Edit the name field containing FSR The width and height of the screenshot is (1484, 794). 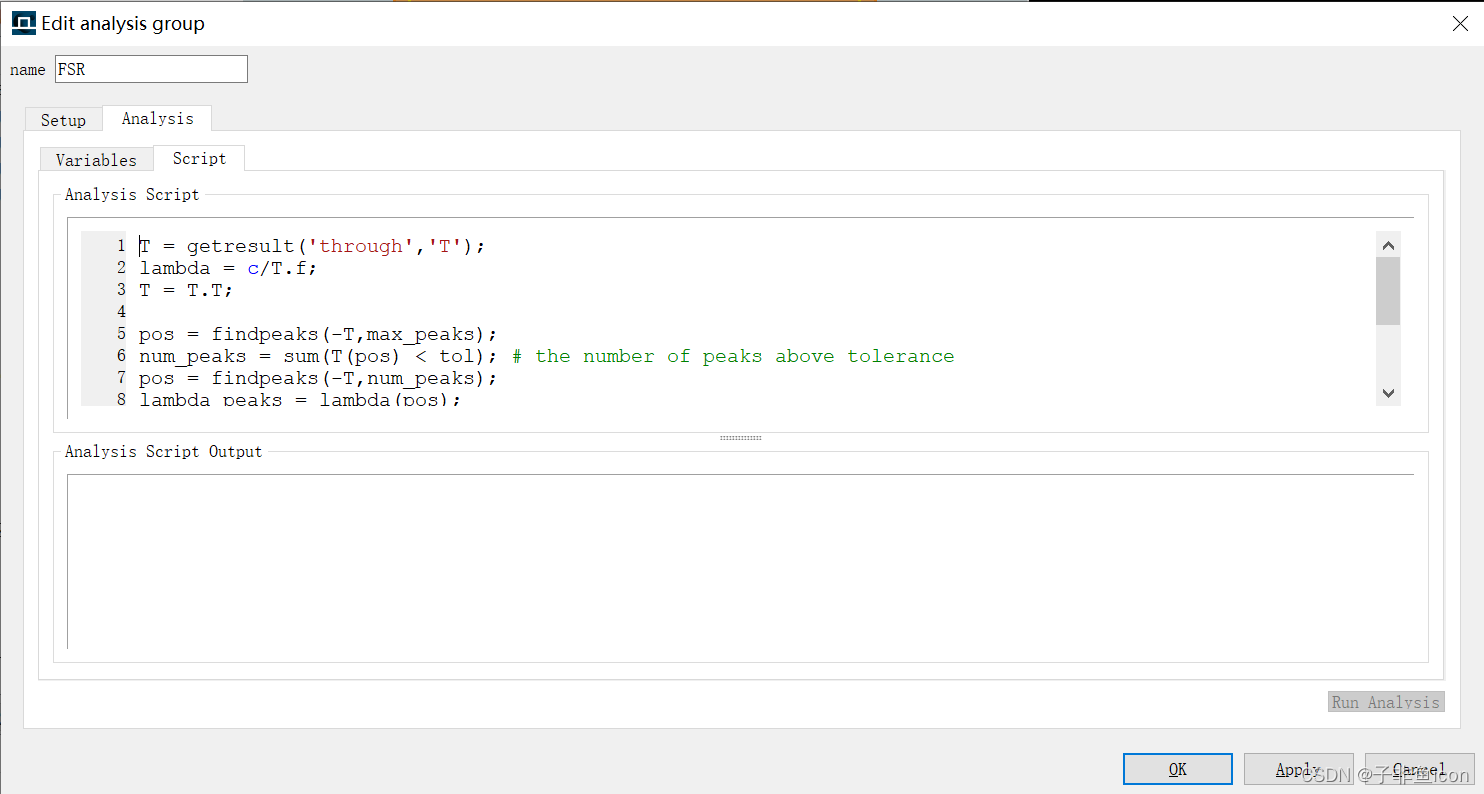click(151, 69)
